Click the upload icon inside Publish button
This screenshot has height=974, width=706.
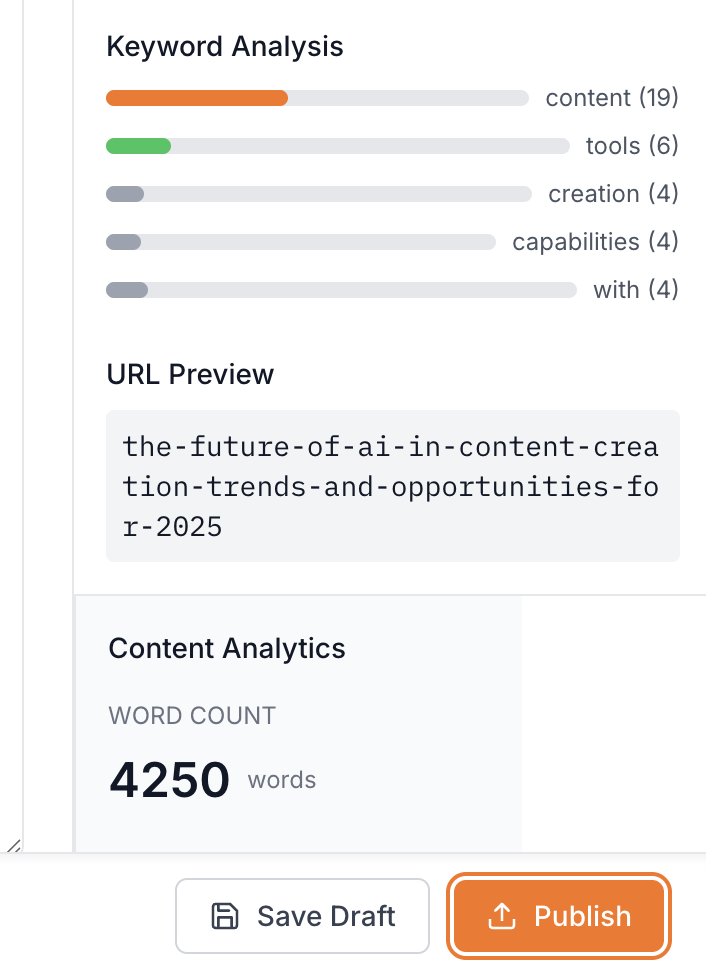pyautogui.click(x=503, y=915)
